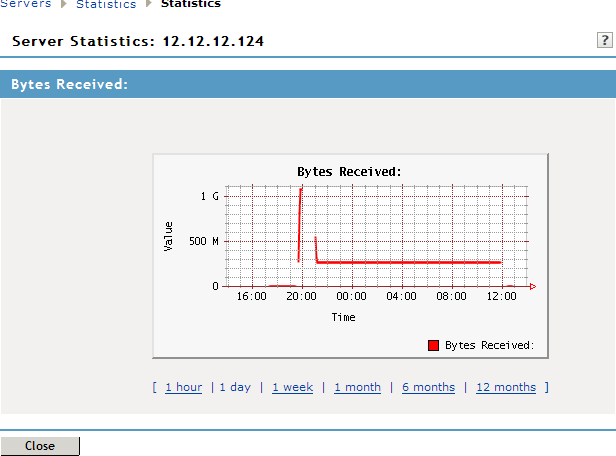Show the 1 hour graph range
Image resolution: width=616 pixels, height=456 pixels.
pyautogui.click(x=183, y=387)
